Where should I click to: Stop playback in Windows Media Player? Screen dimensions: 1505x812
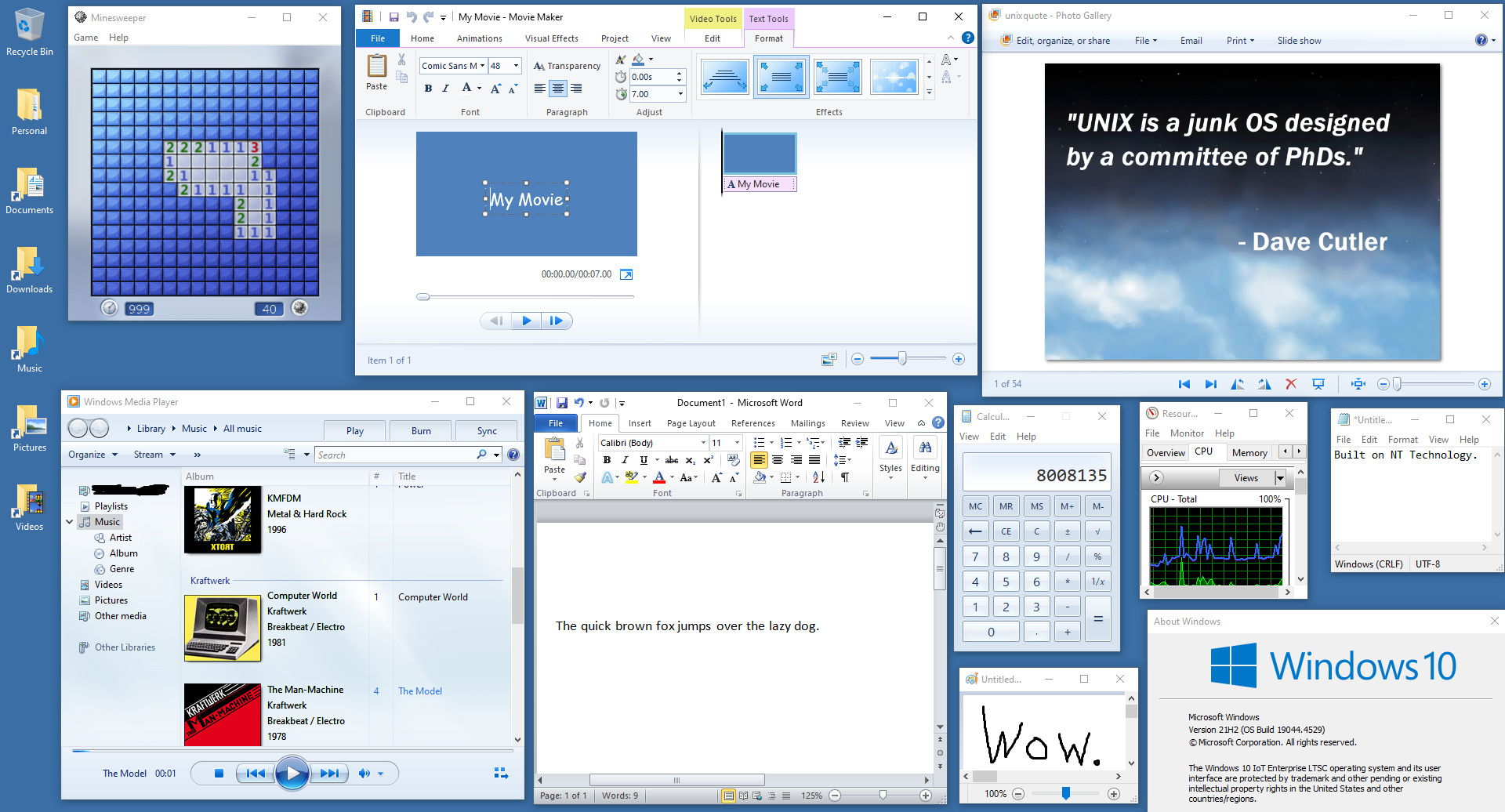click(x=219, y=774)
